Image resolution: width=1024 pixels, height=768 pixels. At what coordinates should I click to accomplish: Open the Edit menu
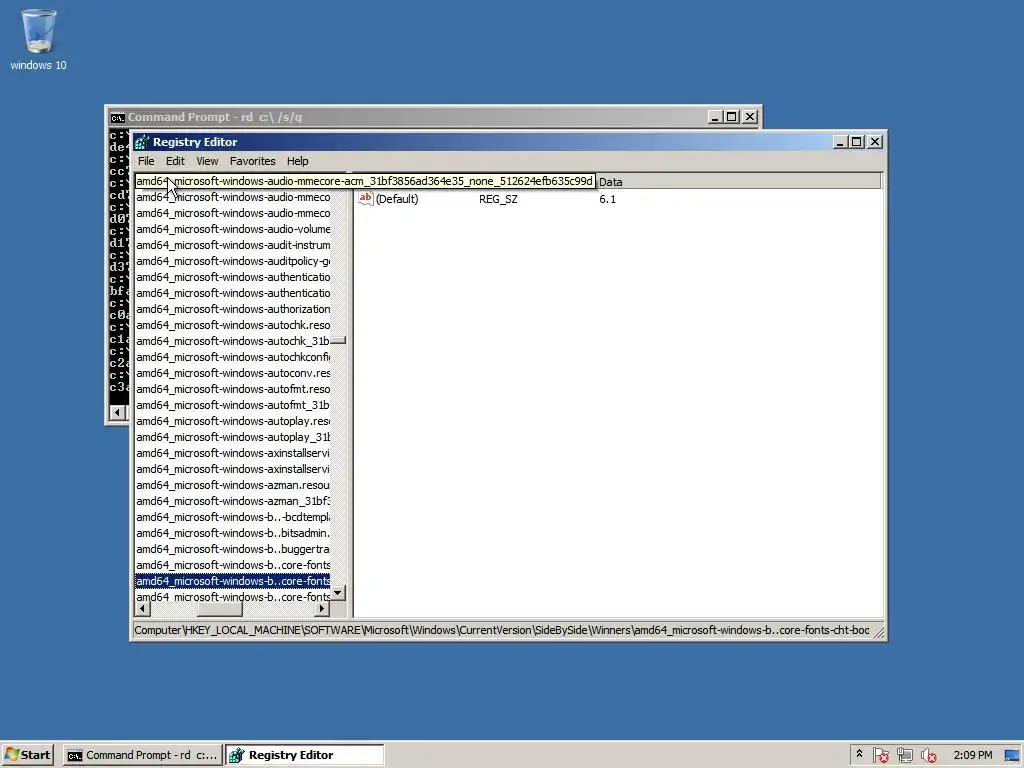pos(175,161)
